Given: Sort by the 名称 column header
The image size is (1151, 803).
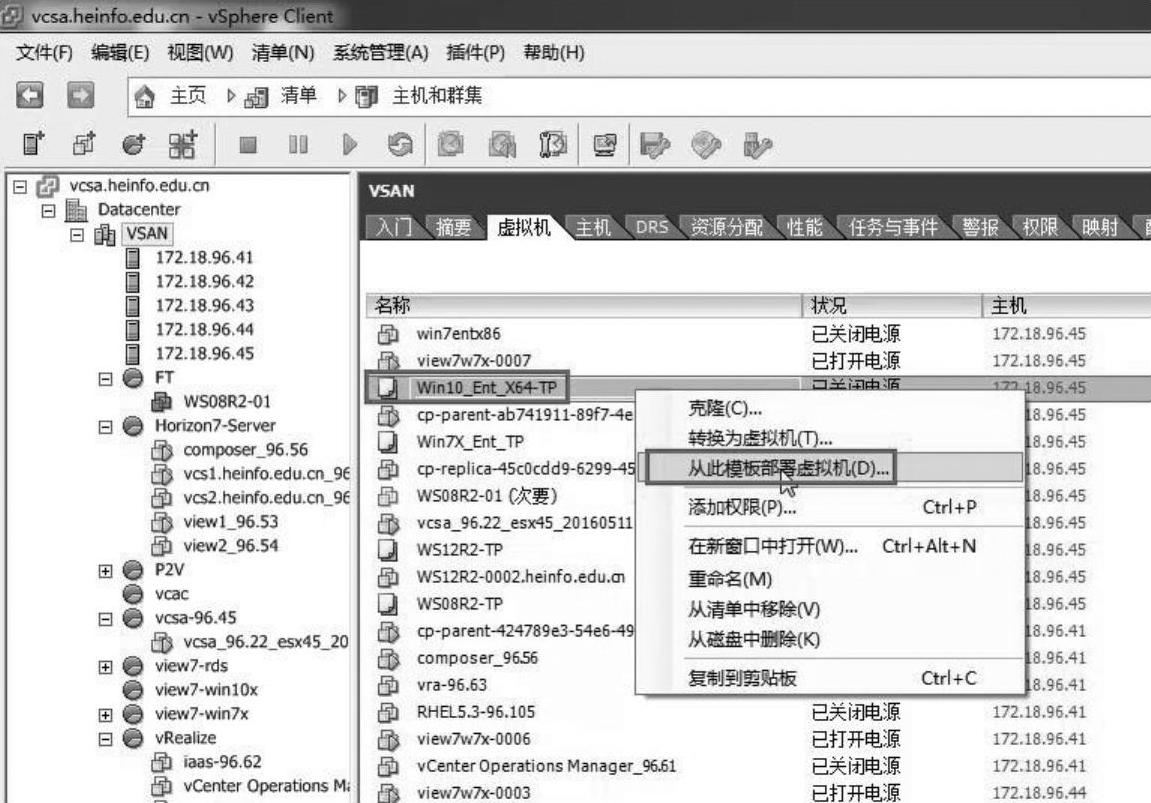Looking at the screenshot, I should [x=584, y=305].
